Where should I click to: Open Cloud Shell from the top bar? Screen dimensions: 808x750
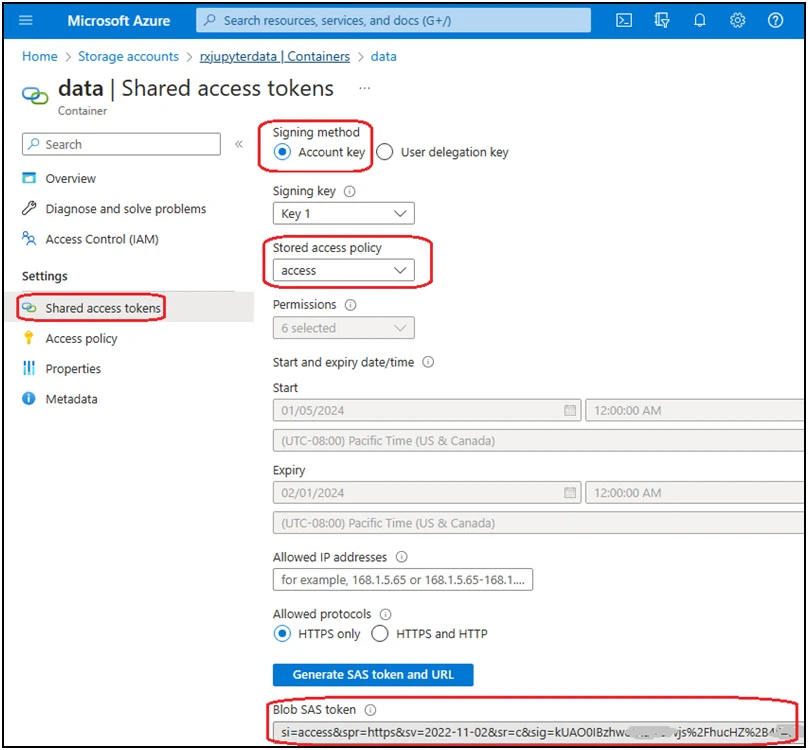[x=624, y=20]
